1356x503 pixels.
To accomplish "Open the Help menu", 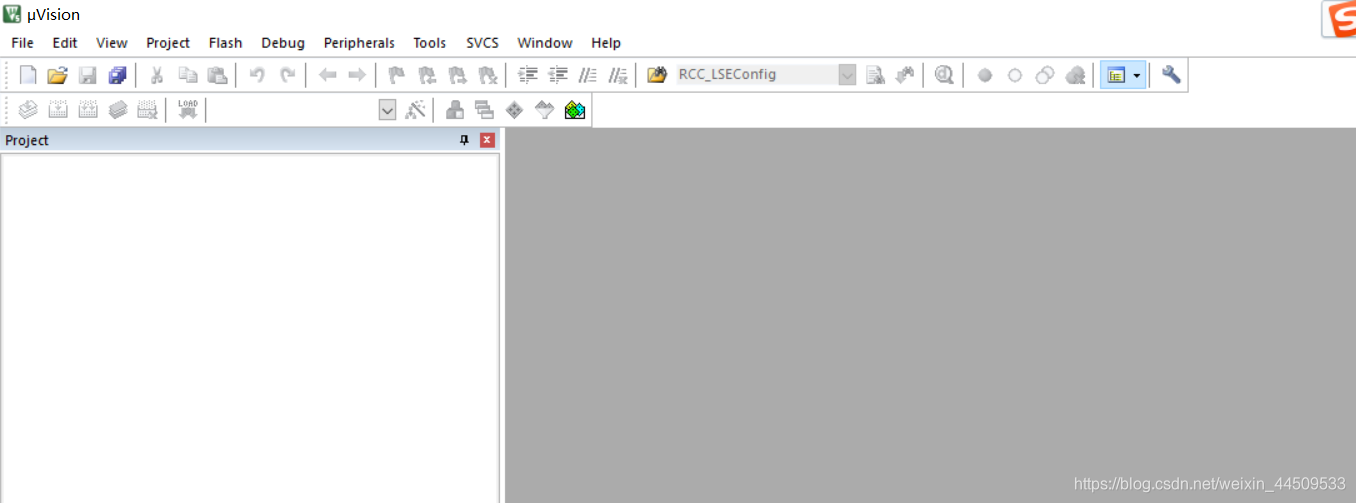I will pyautogui.click(x=606, y=43).
